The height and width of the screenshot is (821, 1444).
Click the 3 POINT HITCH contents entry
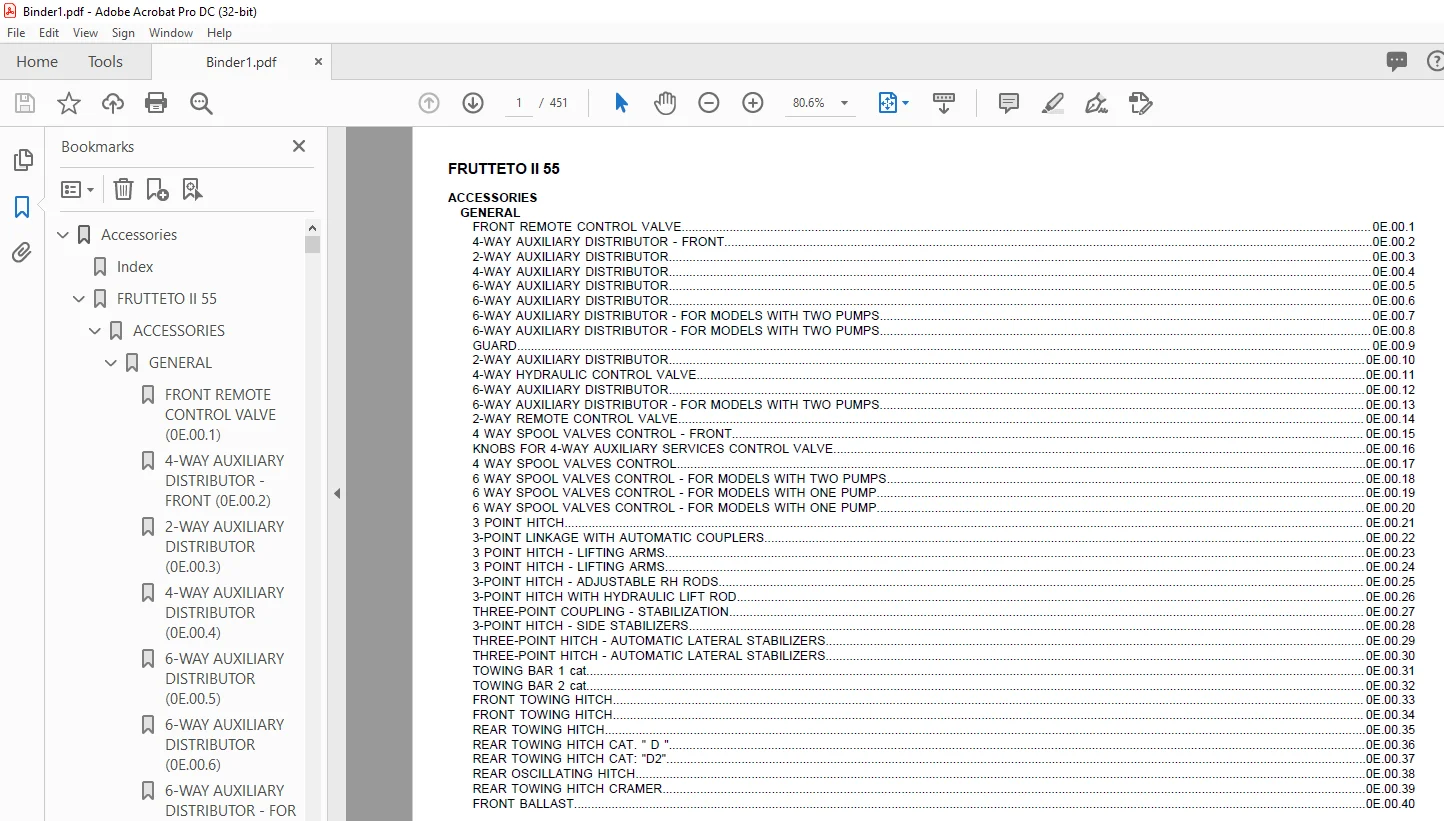(x=943, y=522)
